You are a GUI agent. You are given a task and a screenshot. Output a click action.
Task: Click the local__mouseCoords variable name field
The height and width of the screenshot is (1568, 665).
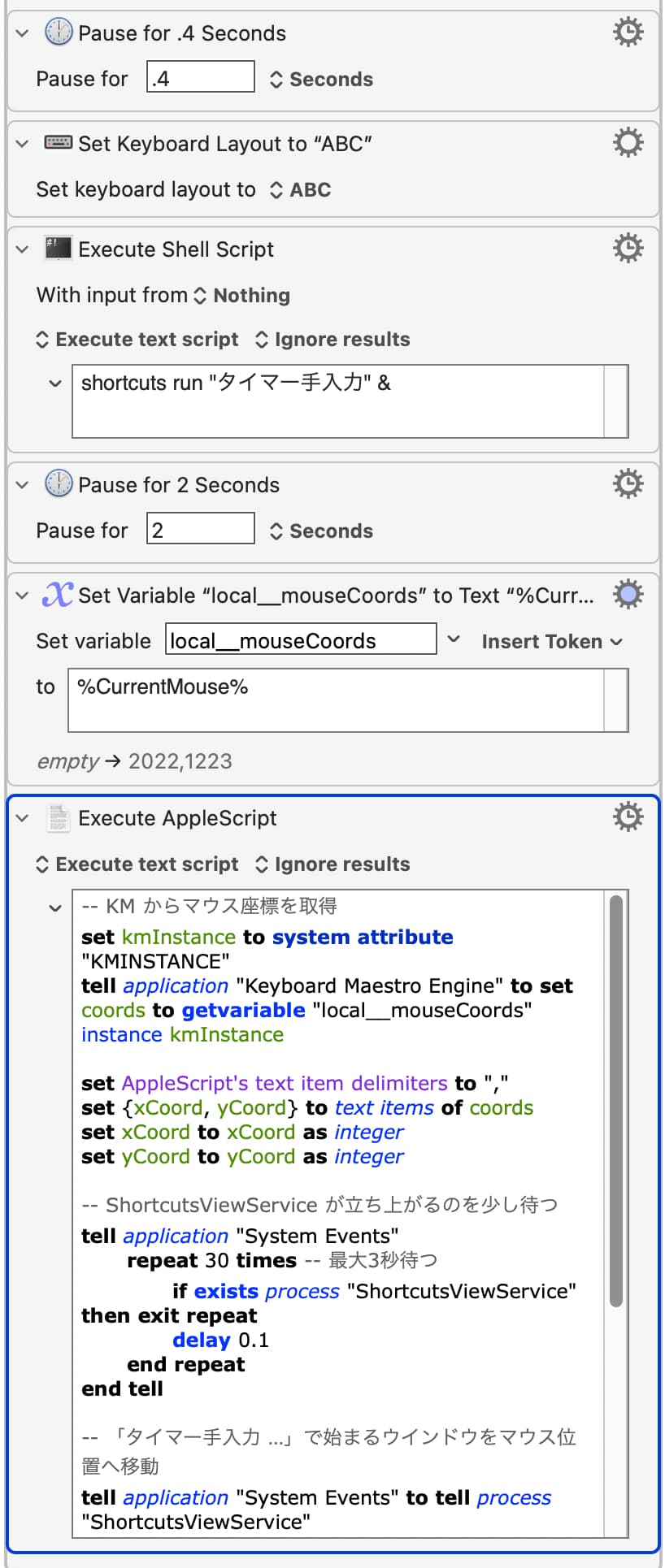[x=300, y=640]
